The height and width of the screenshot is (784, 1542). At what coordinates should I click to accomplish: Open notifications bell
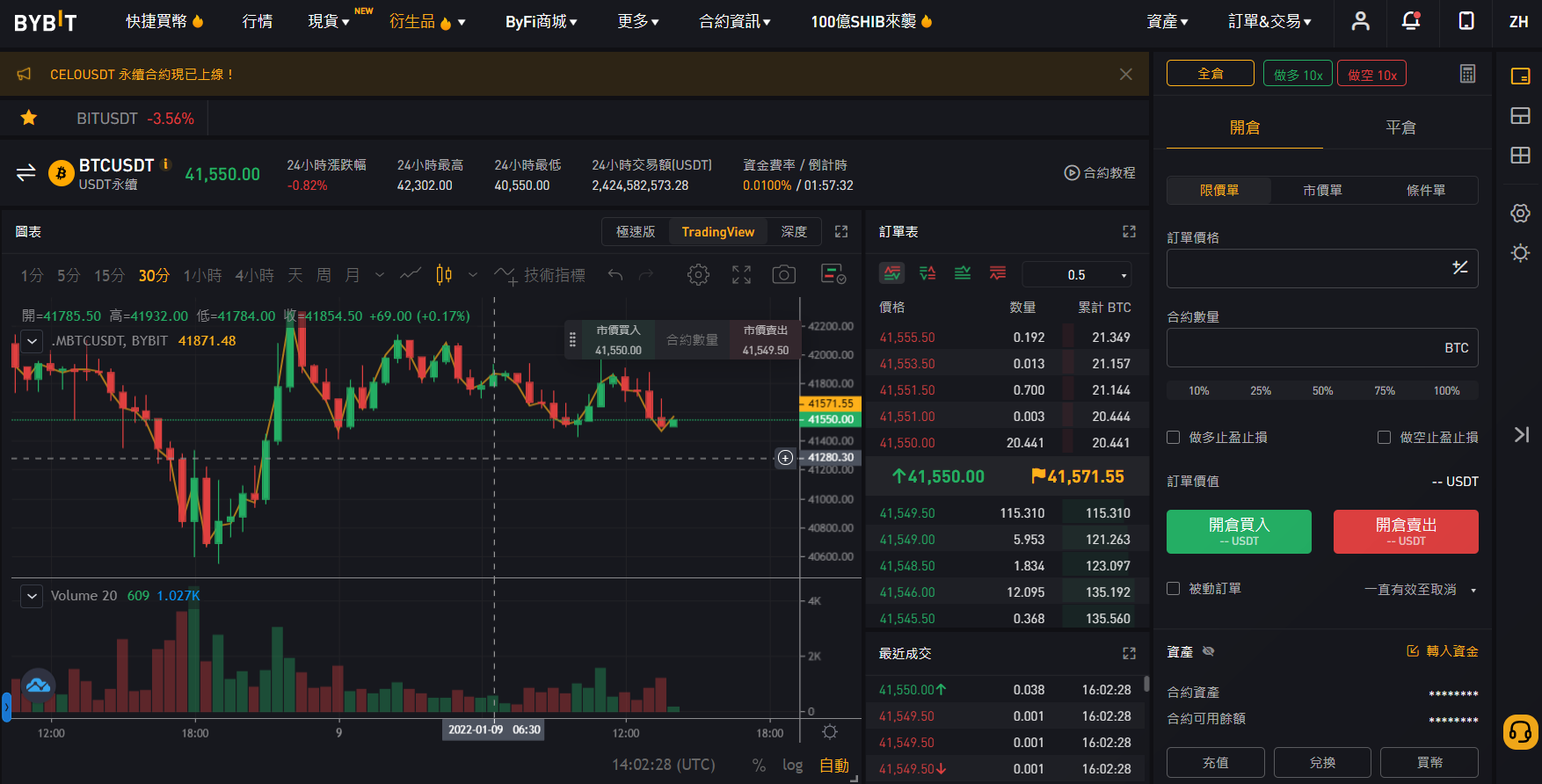click(1411, 21)
